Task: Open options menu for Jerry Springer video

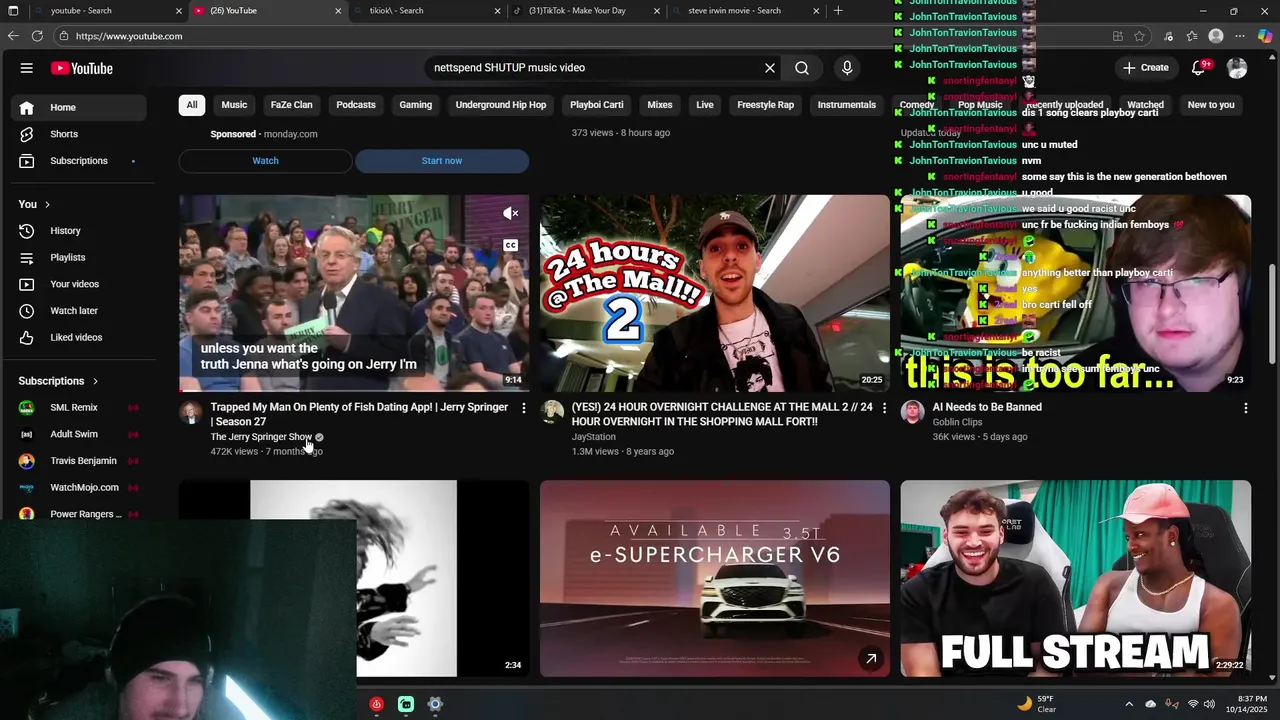Action: (523, 408)
